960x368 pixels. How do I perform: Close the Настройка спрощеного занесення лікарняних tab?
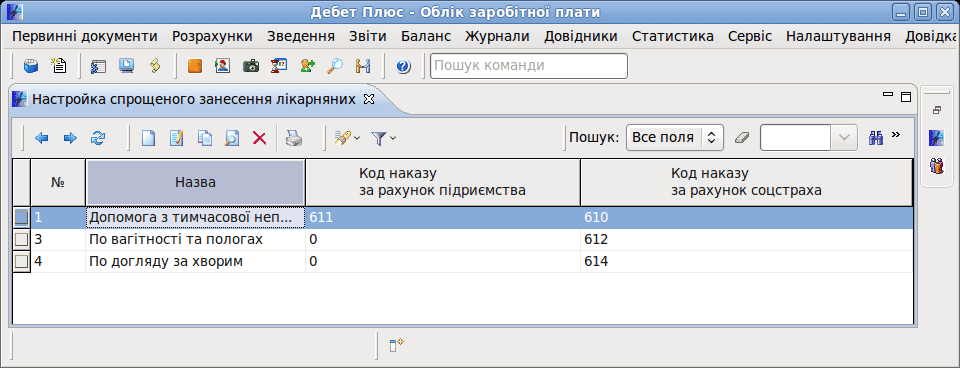(x=368, y=98)
